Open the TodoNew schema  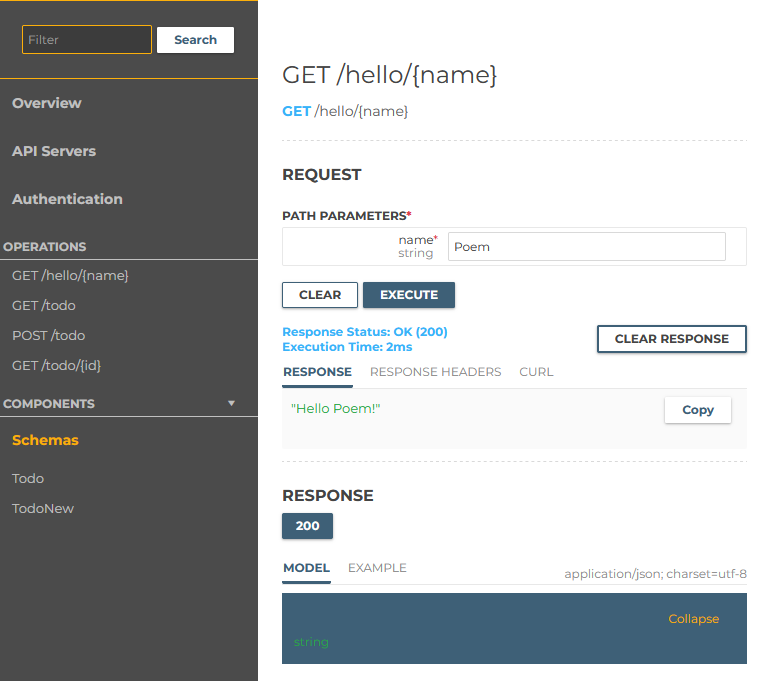coord(43,508)
